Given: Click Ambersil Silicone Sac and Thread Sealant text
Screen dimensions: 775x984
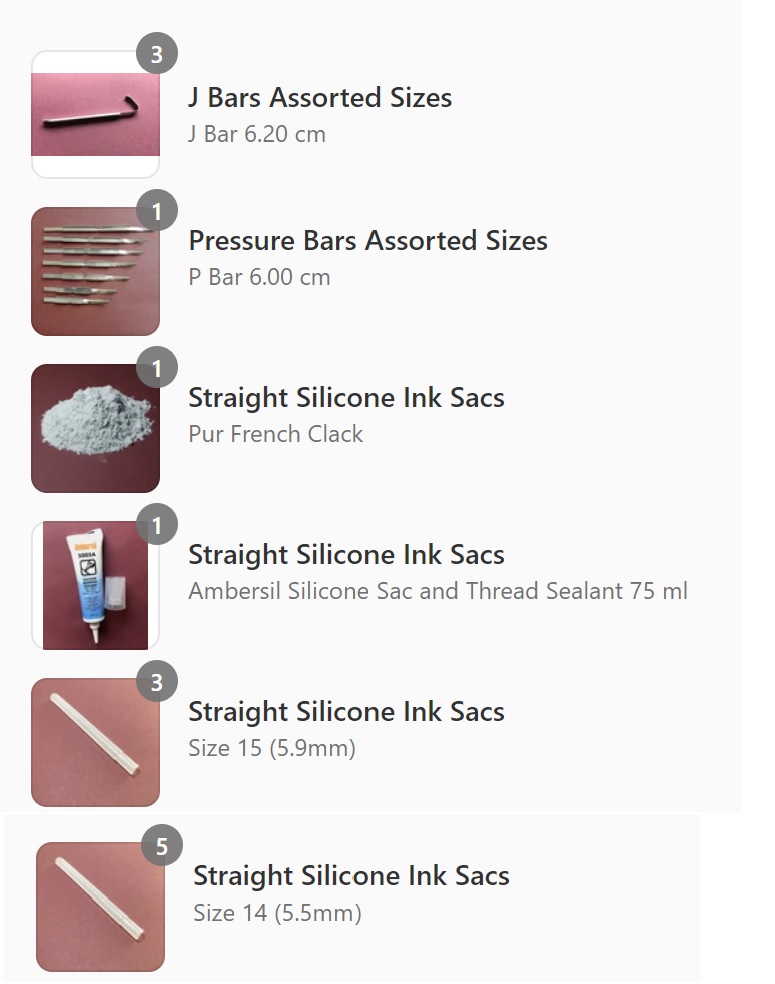Looking at the screenshot, I should tap(438, 591).
